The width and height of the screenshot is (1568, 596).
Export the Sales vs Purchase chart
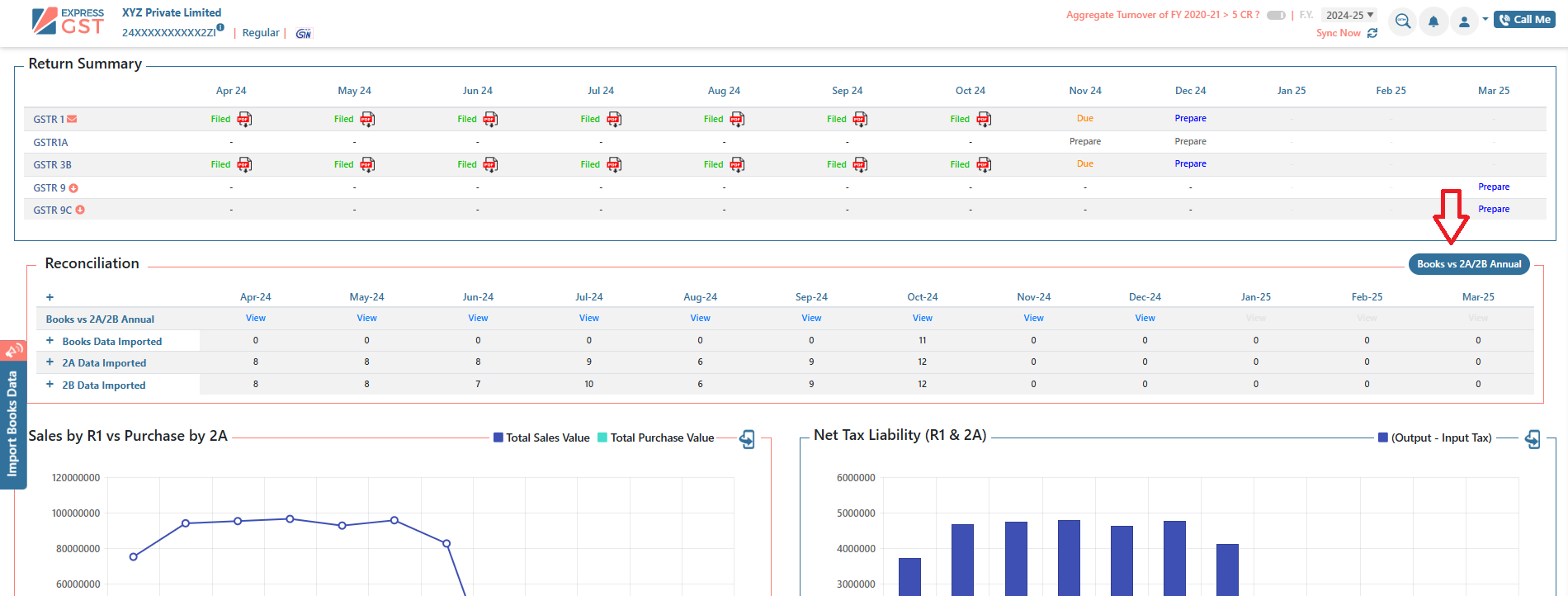pyautogui.click(x=747, y=439)
